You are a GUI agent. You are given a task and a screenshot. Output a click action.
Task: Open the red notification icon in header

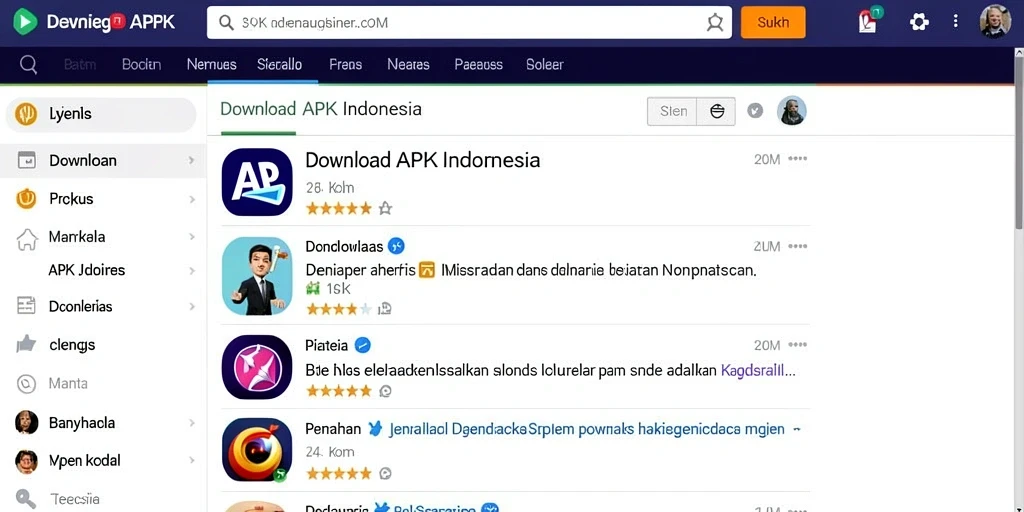[x=869, y=21]
